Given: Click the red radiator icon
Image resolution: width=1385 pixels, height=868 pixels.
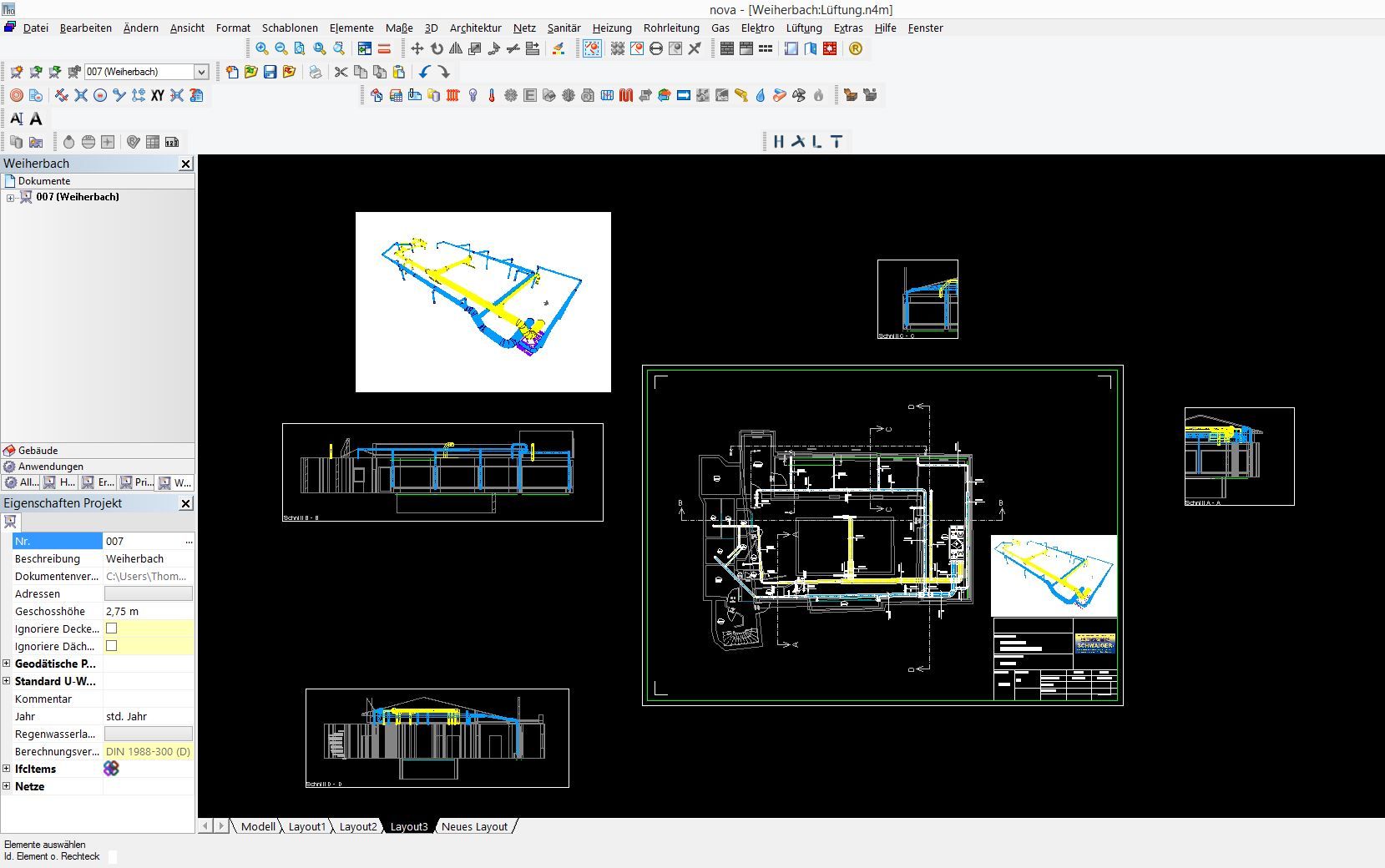Looking at the screenshot, I should click(453, 96).
